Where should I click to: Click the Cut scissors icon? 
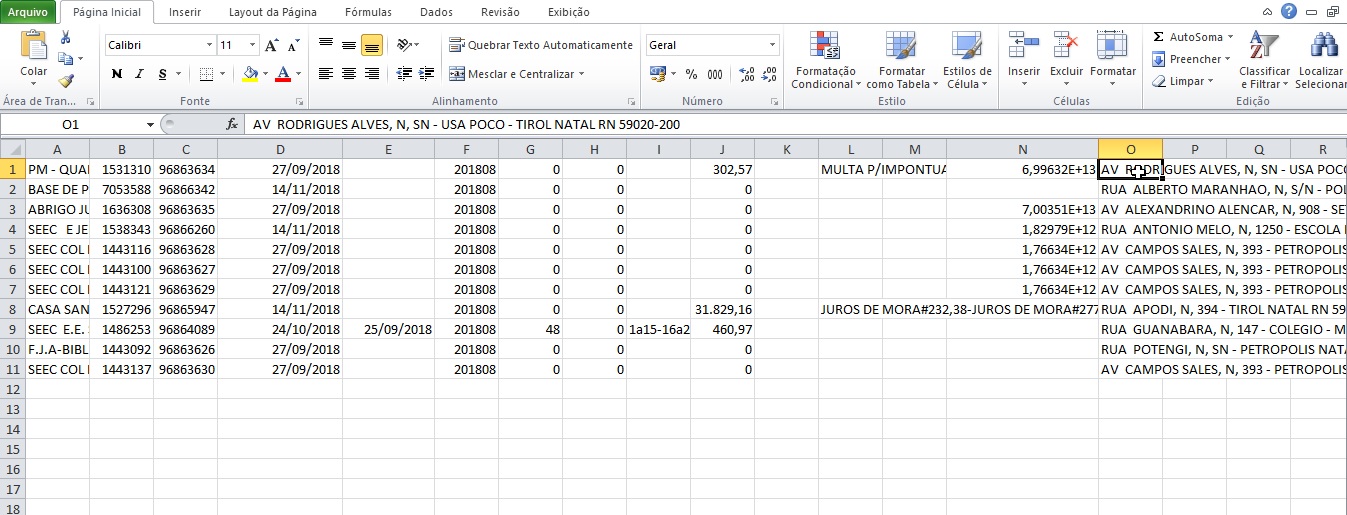pyautogui.click(x=66, y=37)
